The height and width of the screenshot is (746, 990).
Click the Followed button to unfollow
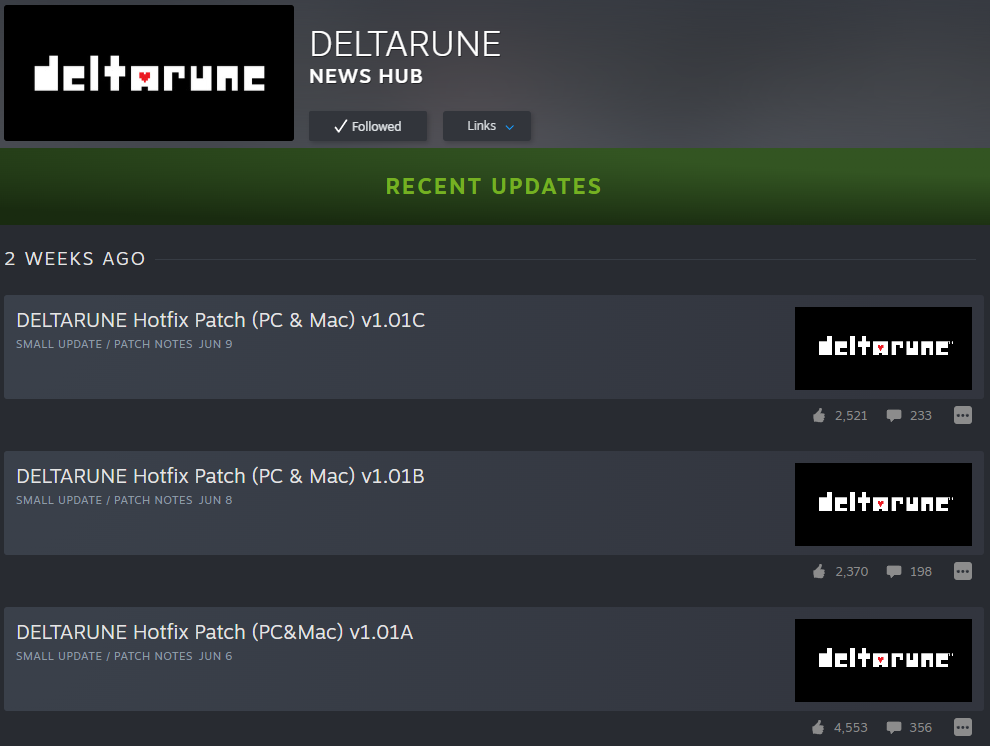[x=367, y=126]
